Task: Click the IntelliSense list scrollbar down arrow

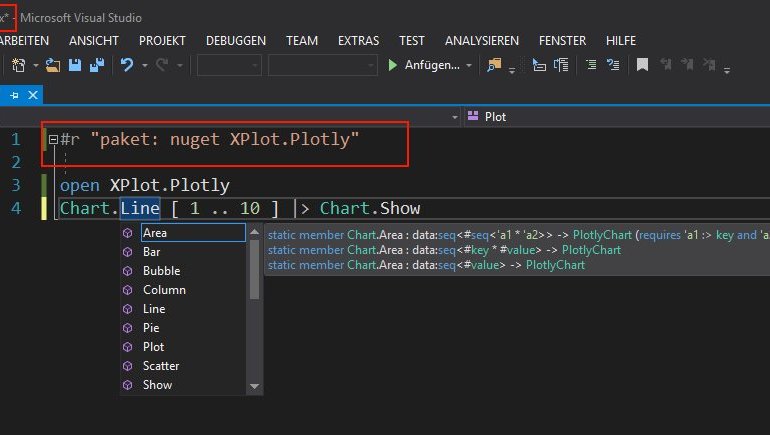Action: tap(254, 386)
